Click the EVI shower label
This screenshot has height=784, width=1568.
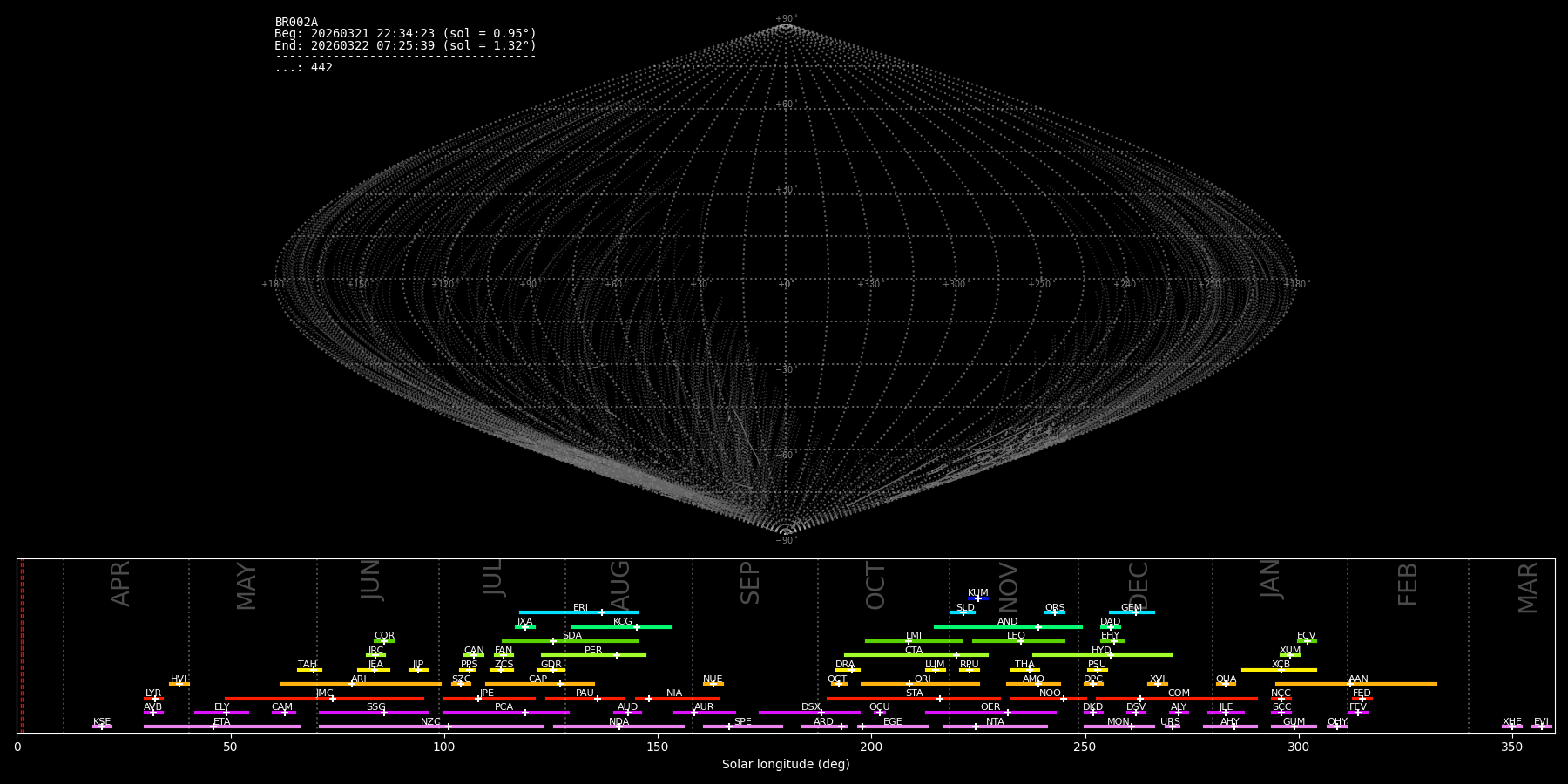pyautogui.click(x=1541, y=722)
